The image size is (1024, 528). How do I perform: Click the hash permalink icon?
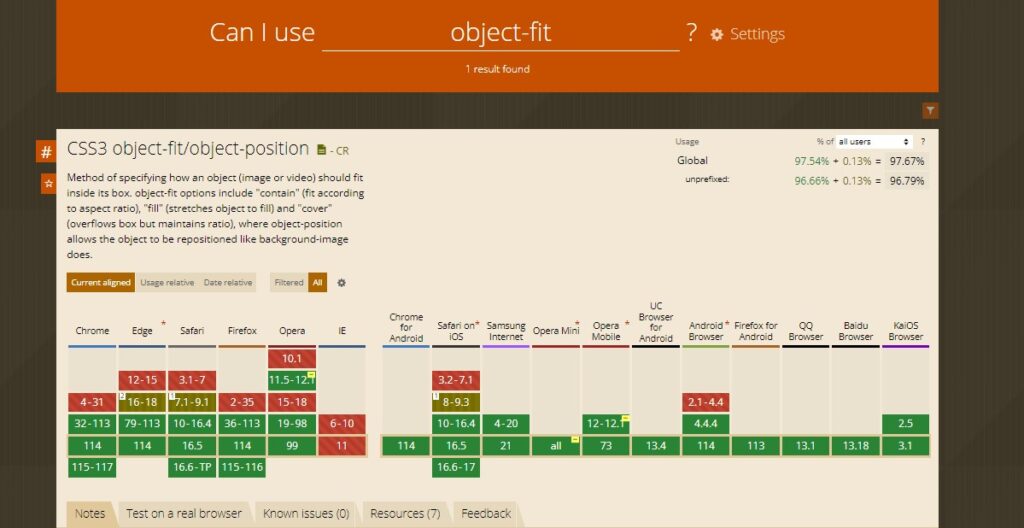[x=46, y=152]
